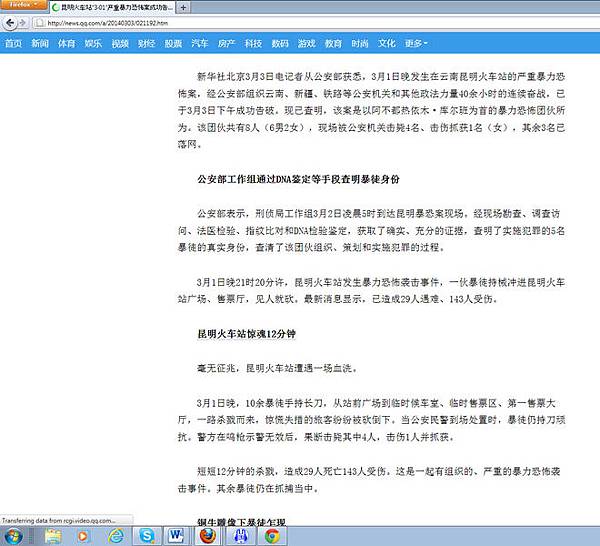Click the status bar text Transferring data from
The width and height of the screenshot is (600, 546).
pos(59,520)
